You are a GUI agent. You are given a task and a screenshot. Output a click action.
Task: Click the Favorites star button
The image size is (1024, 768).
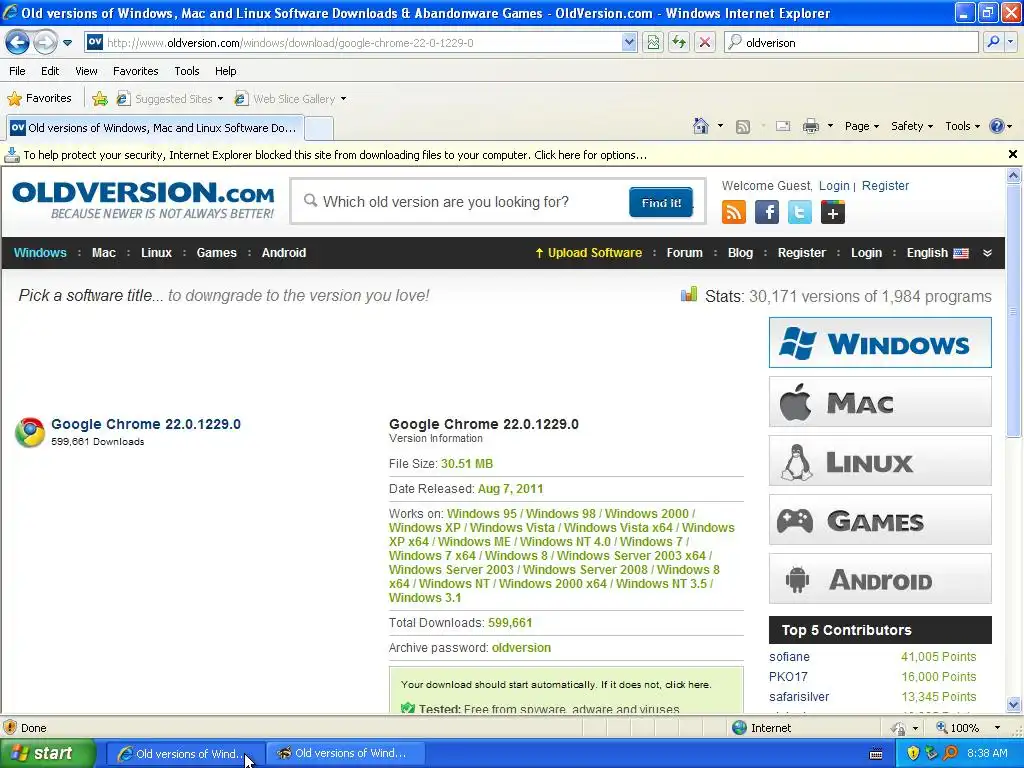(x=39, y=99)
